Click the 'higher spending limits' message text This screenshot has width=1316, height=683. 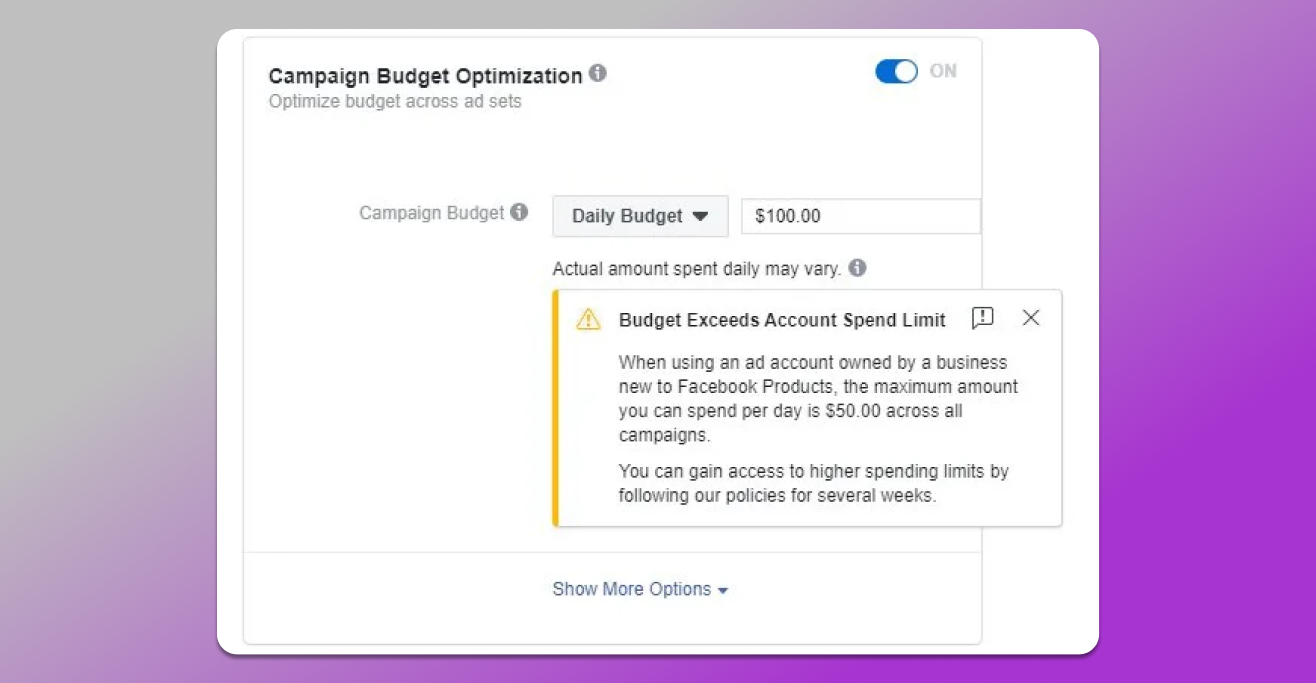[813, 483]
